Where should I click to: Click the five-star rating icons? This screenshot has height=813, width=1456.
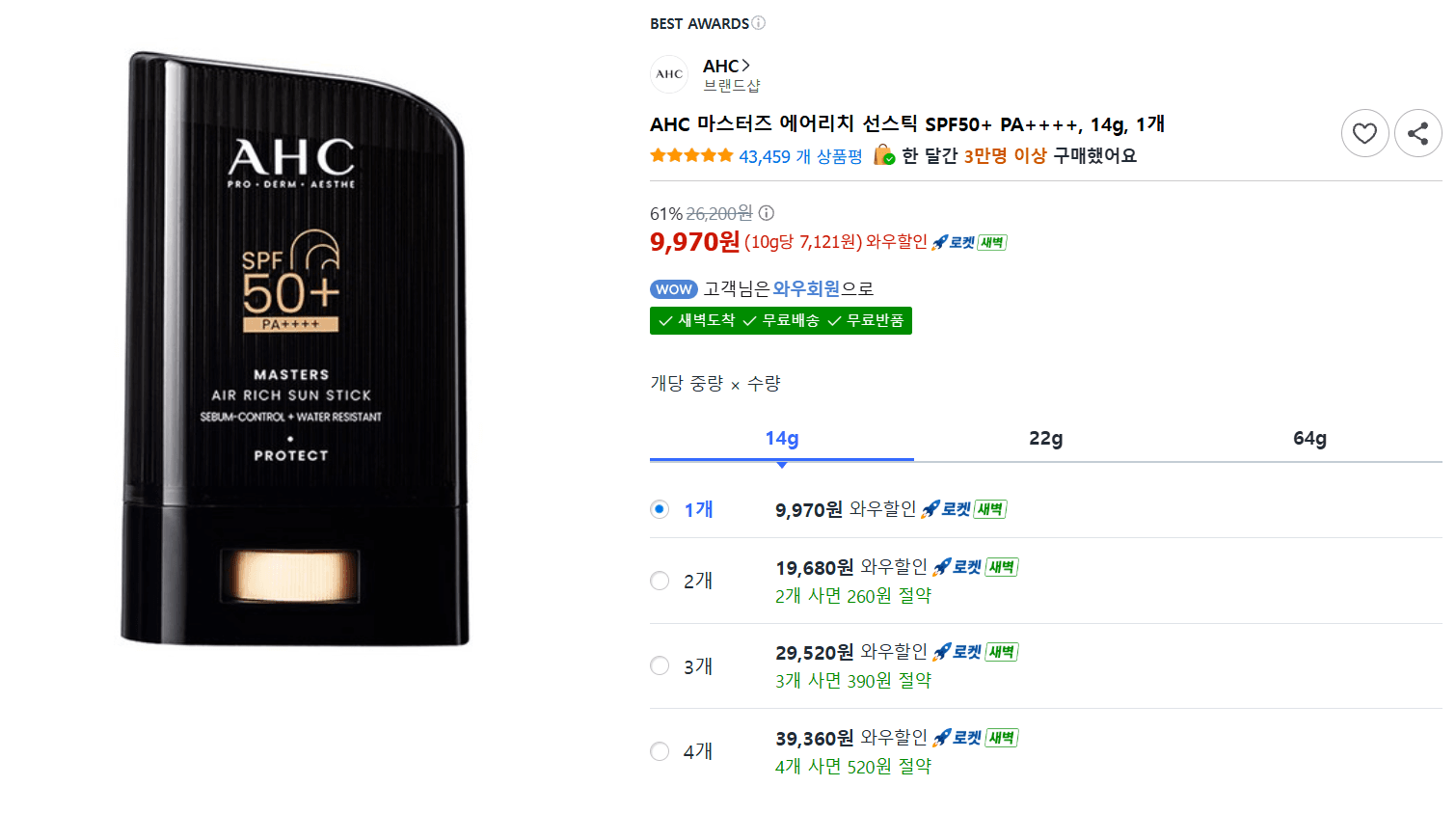click(691, 155)
